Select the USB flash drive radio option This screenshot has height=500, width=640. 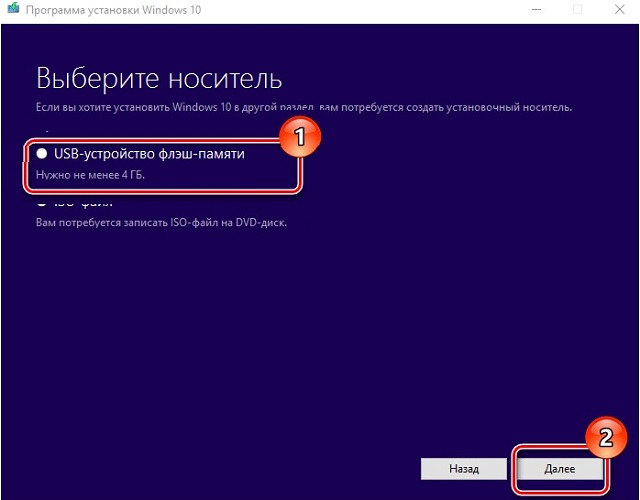point(42,153)
